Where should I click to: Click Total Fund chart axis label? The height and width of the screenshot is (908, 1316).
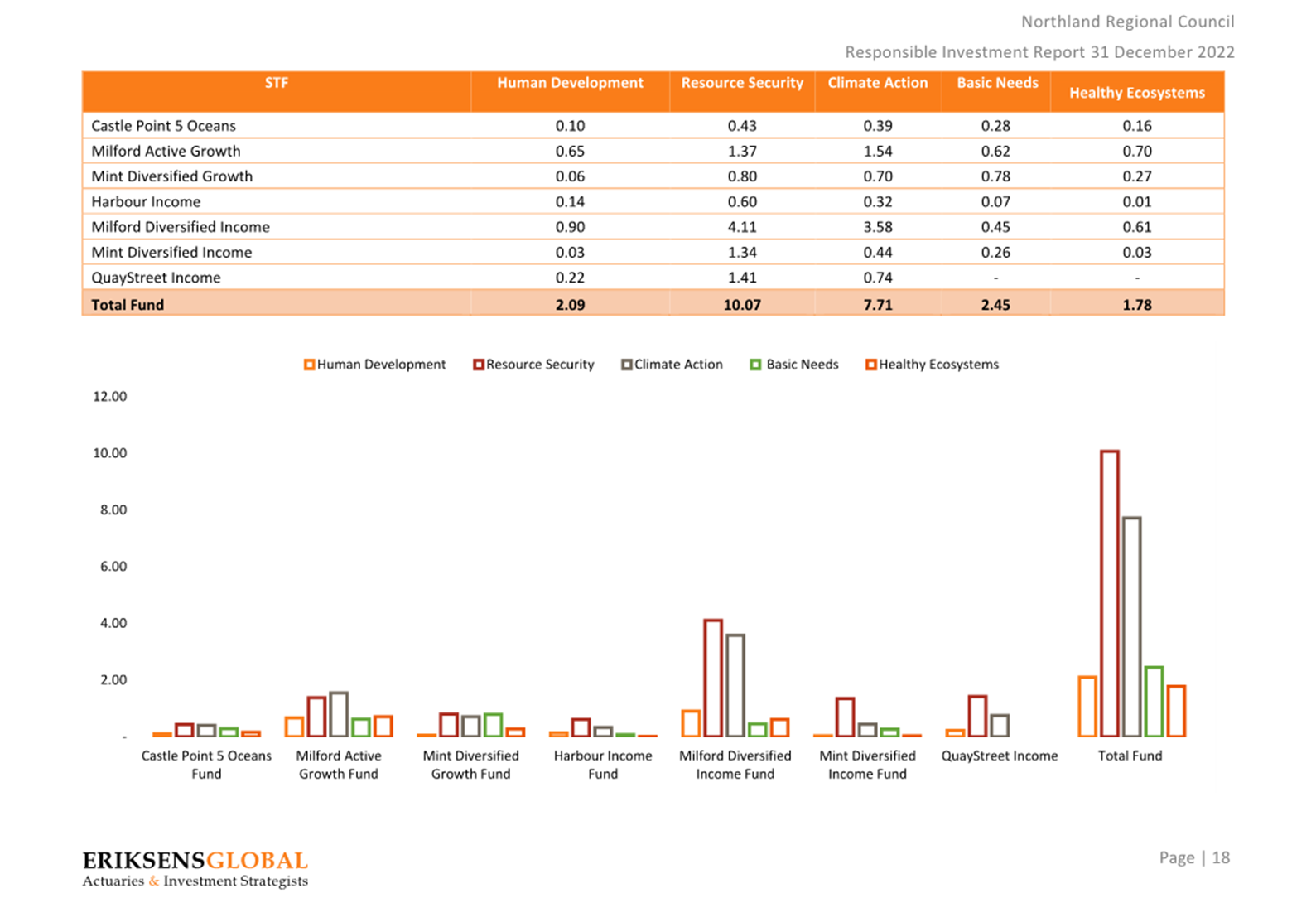(x=1130, y=756)
